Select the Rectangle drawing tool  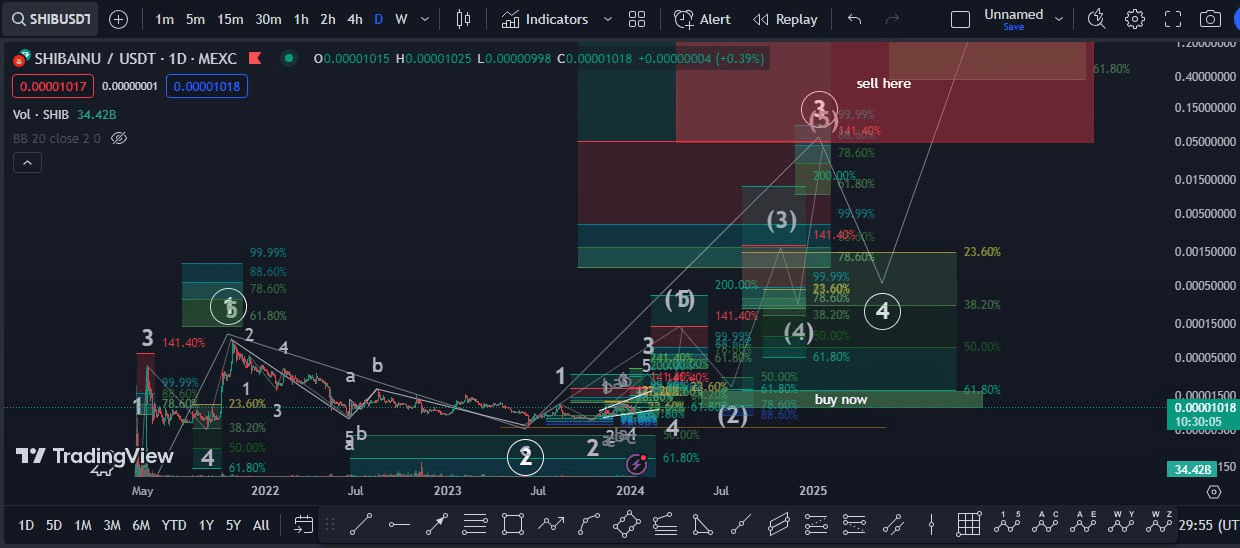(513, 523)
